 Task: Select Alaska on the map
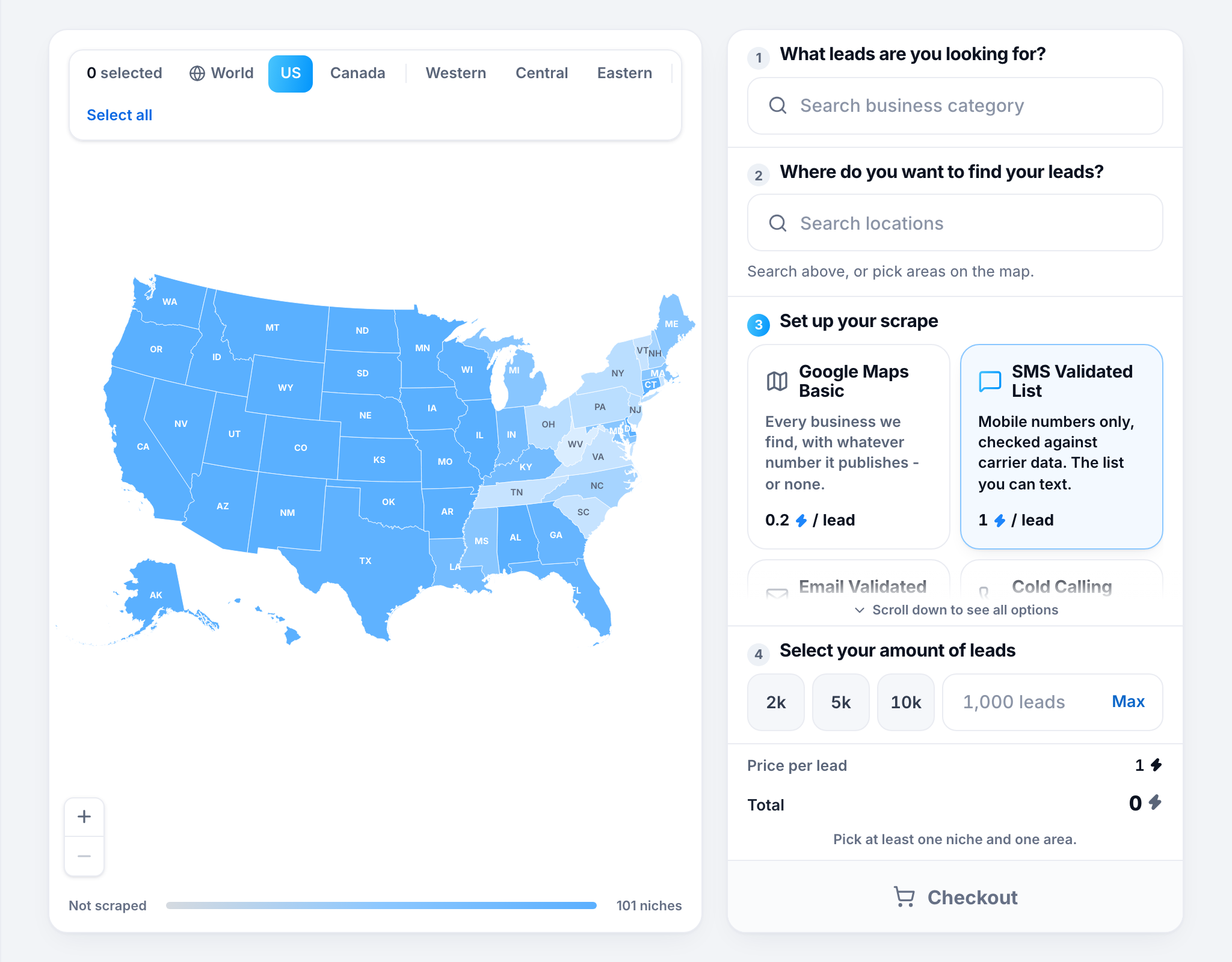156,595
